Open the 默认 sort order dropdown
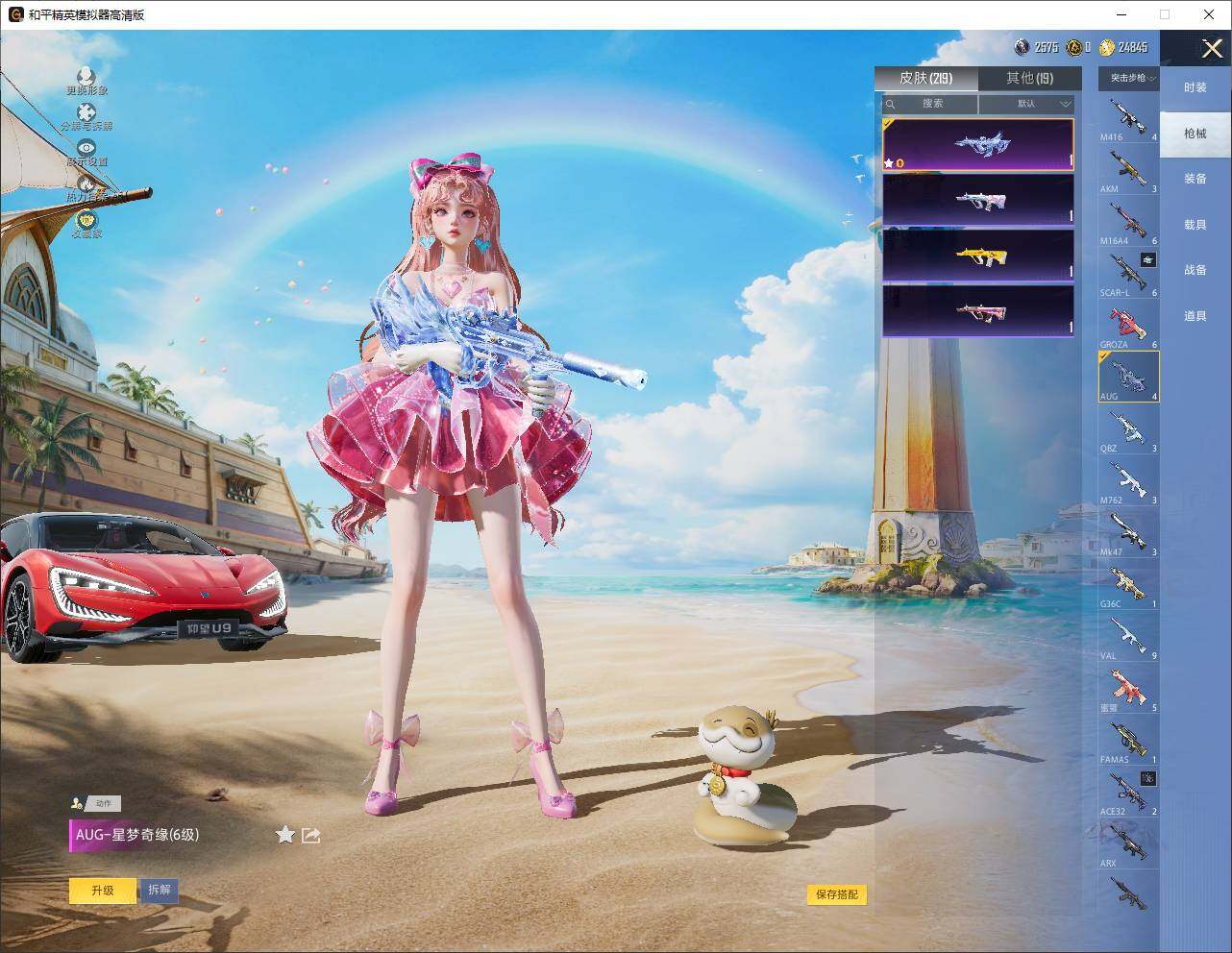 (x=1026, y=104)
